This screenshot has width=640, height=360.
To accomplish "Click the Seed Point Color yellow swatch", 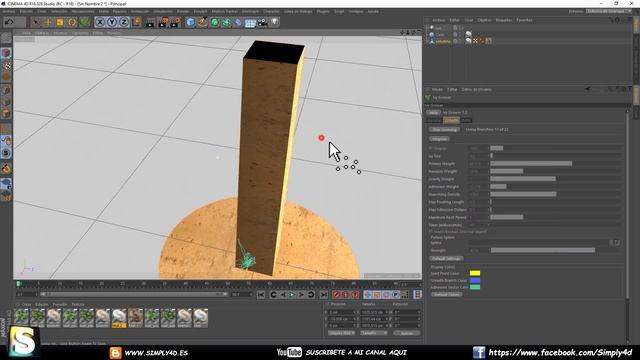I will click(475, 273).
